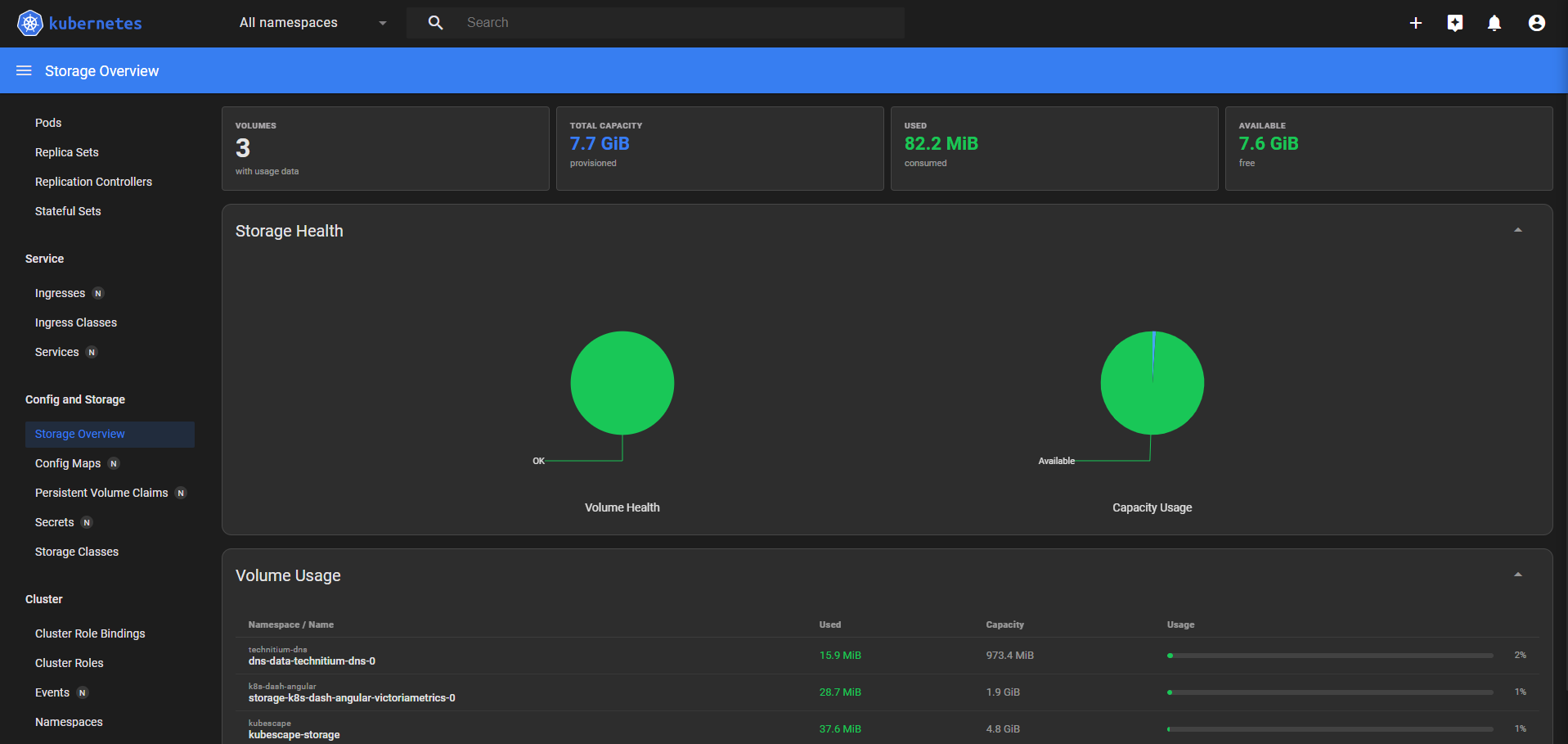Viewport: 1568px width, 744px height.
Task: Open Storage Classes page
Action: [x=77, y=552]
